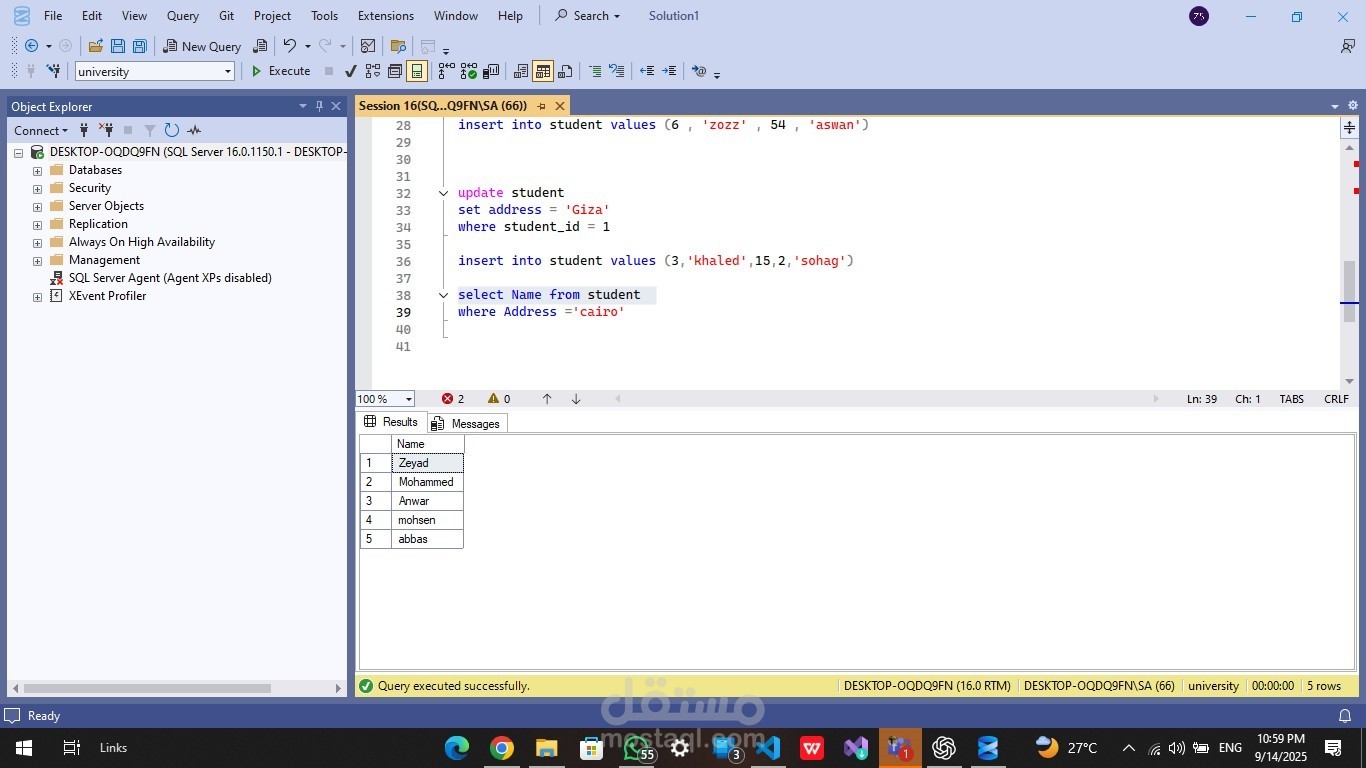Image resolution: width=1366 pixels, height=768 pixels.
Task: Click the Save All toolbar icon
Action: tap(140, 46)
